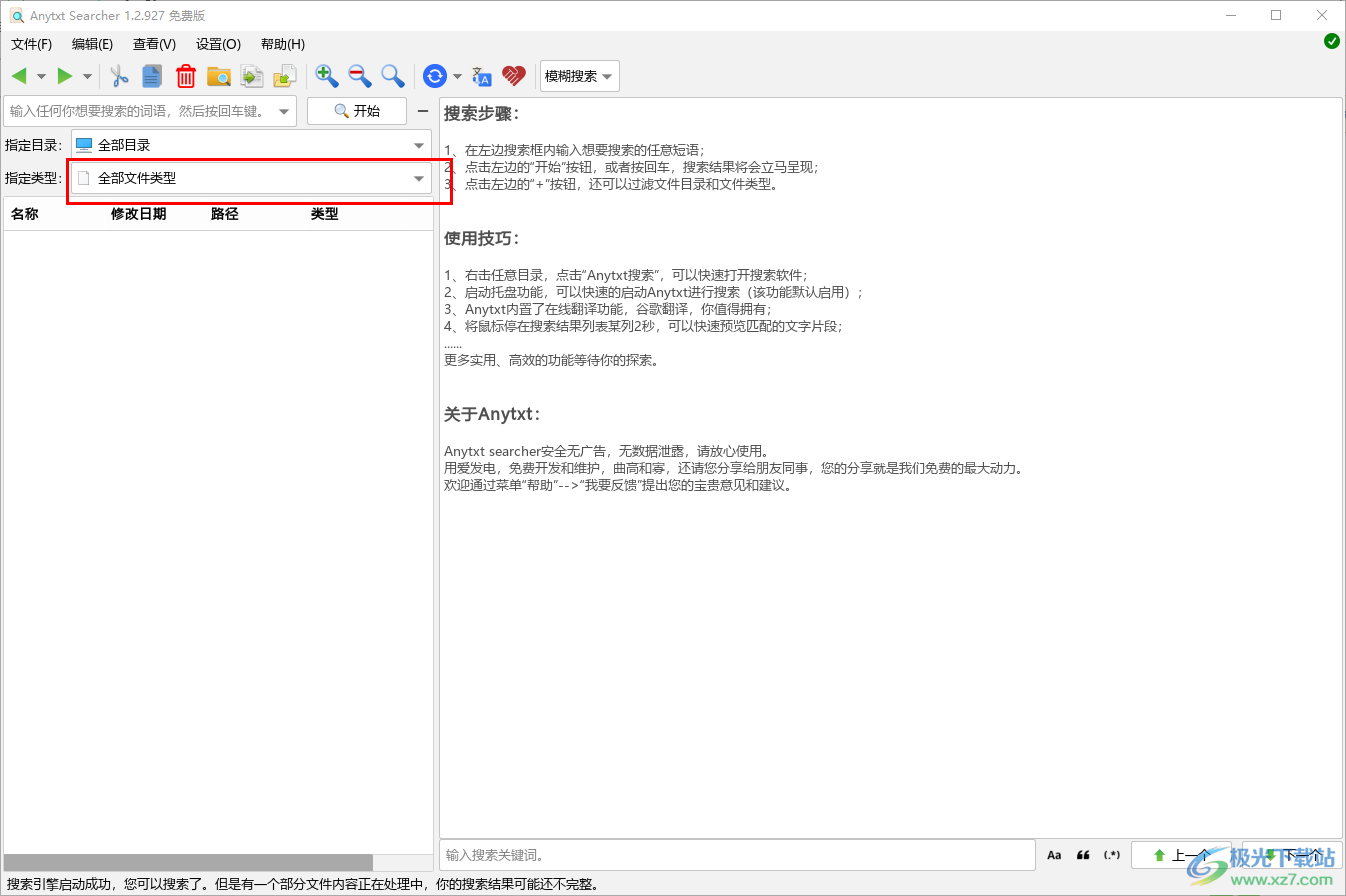Click the green Back arrow
This screenshot has height=896, width=1346.
tap(19, 76)
